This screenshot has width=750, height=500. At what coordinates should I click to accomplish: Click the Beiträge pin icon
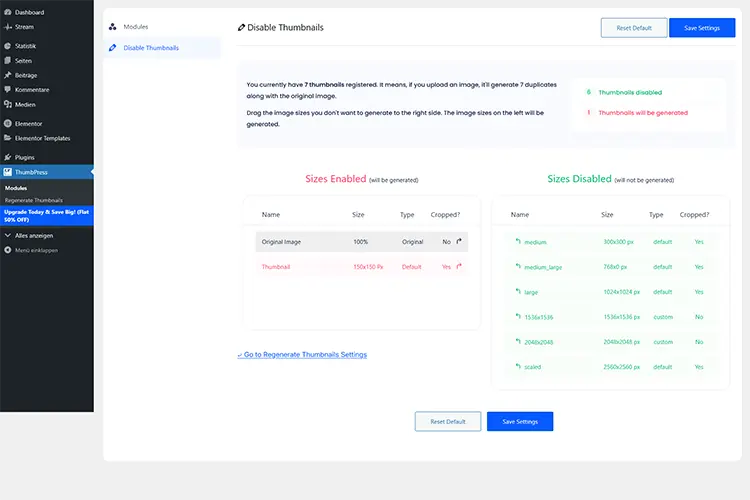(8, 75)
